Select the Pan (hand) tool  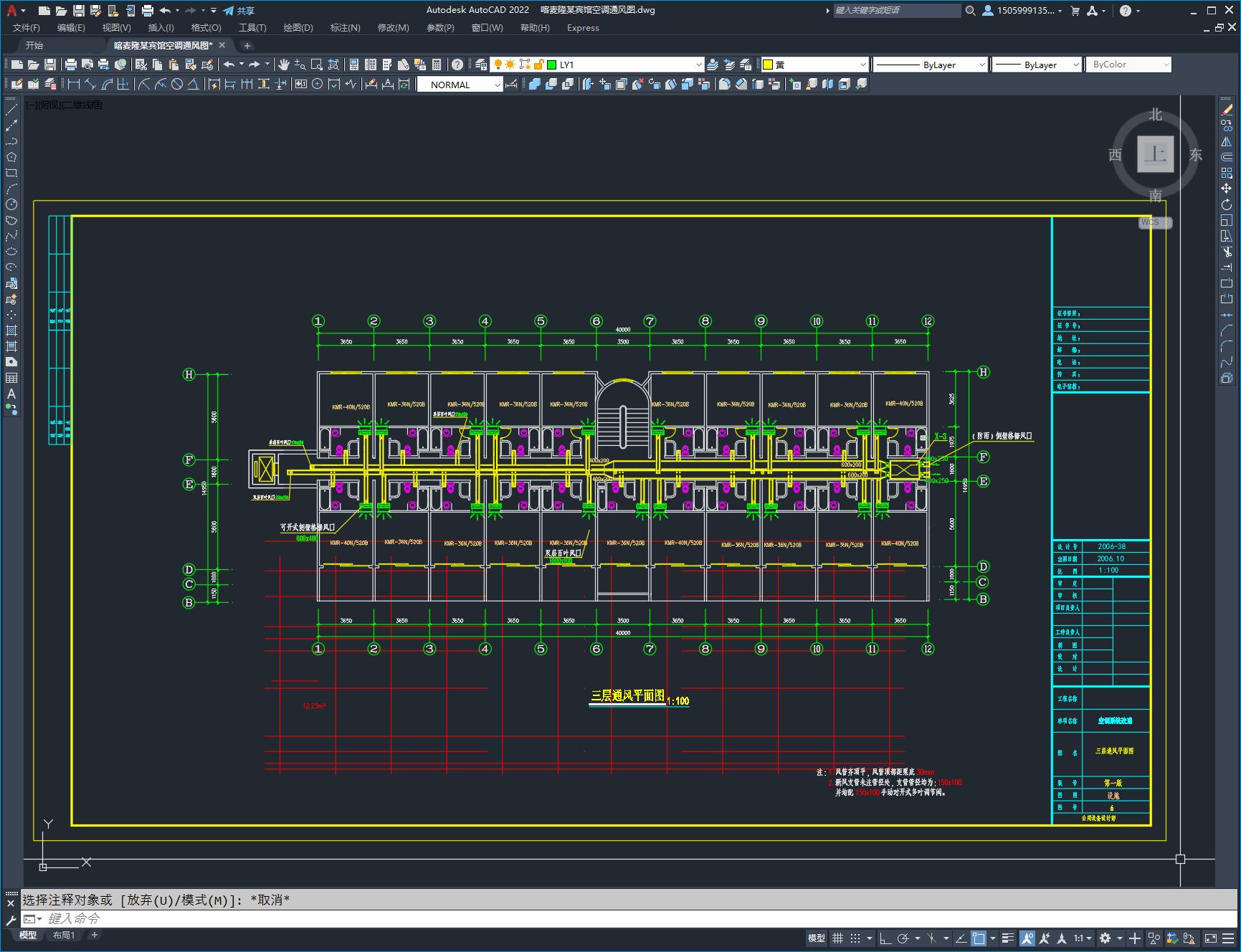click(x=284, y=65)
